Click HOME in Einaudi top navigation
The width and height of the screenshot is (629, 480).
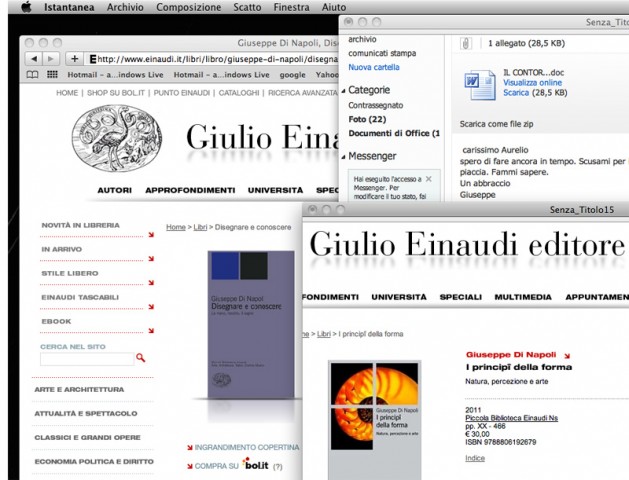tap(67, 93)
